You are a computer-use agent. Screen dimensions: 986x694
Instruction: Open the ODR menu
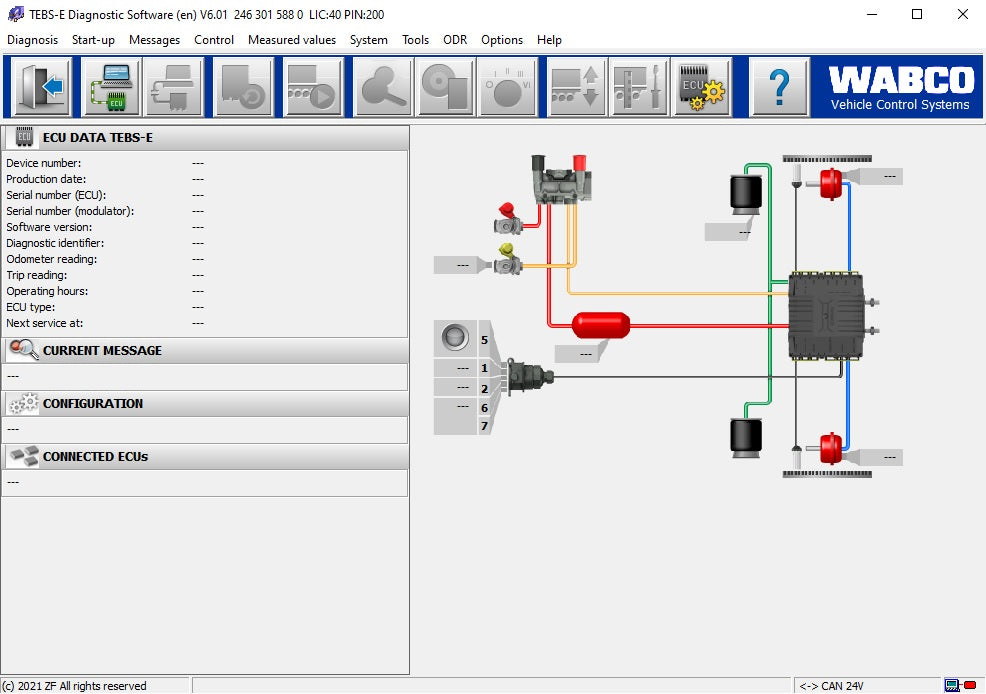point(455,40)
